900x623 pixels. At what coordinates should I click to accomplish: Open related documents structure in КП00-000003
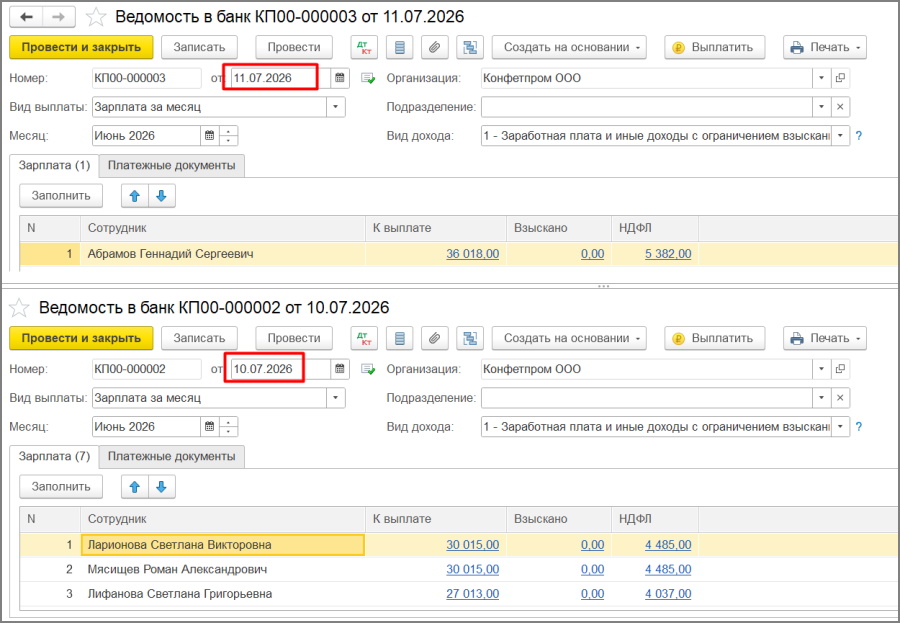tap(470, 47)
